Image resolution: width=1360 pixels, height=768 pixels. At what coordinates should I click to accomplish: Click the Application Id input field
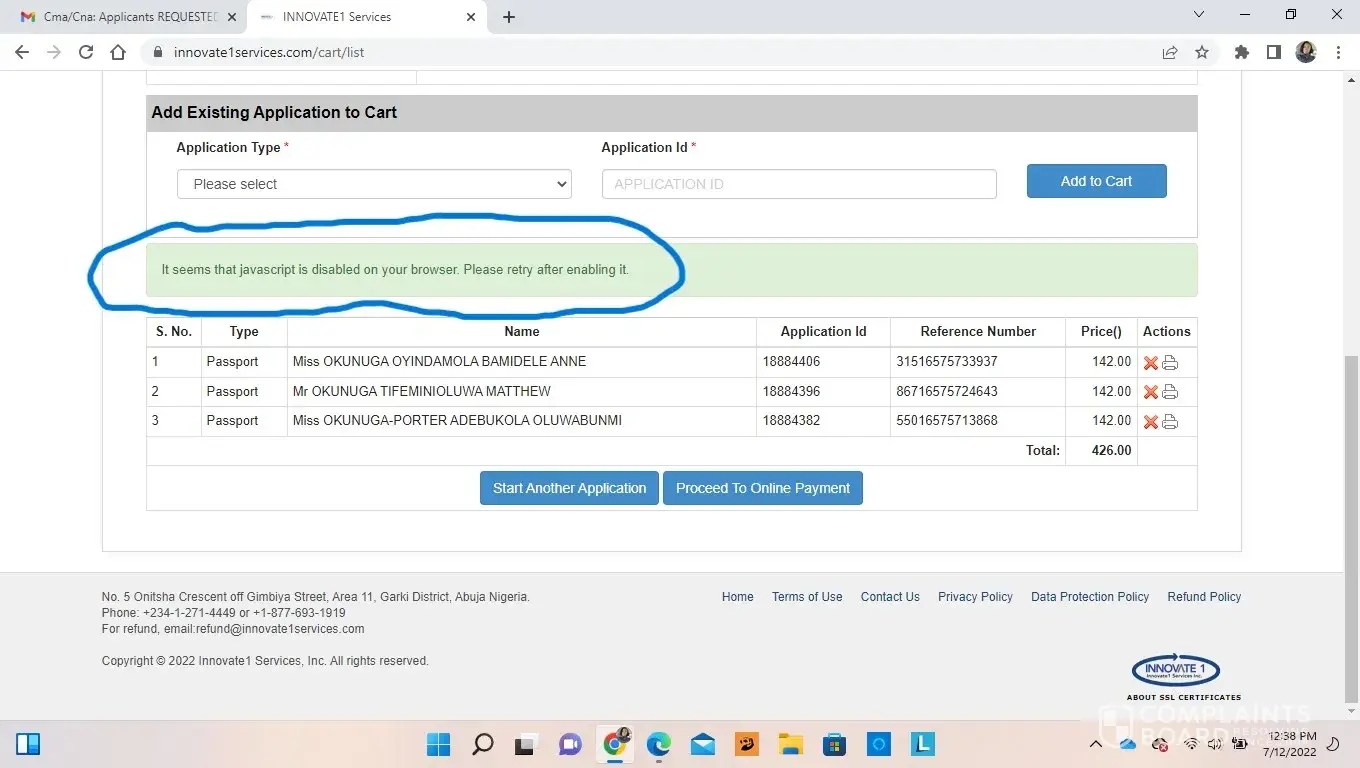point(799,184)
